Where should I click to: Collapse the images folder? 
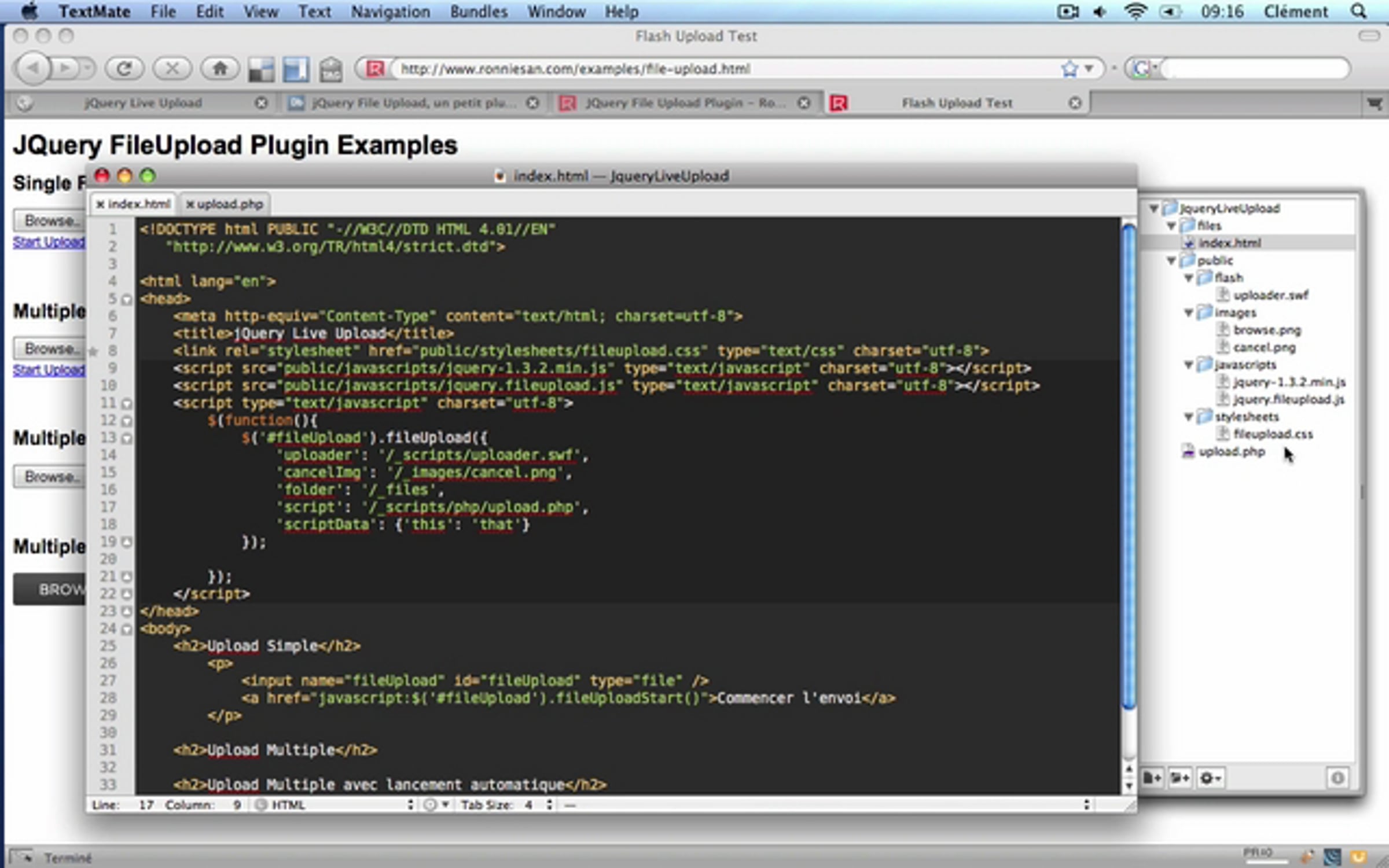click(x=1188, y=313)
